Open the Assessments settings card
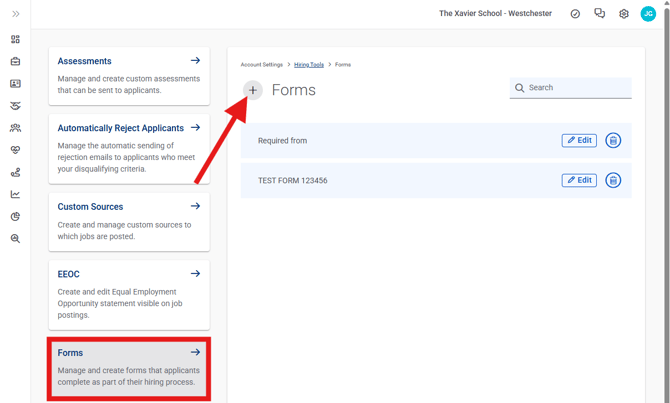670x403 pixels. tap(129, 76)
